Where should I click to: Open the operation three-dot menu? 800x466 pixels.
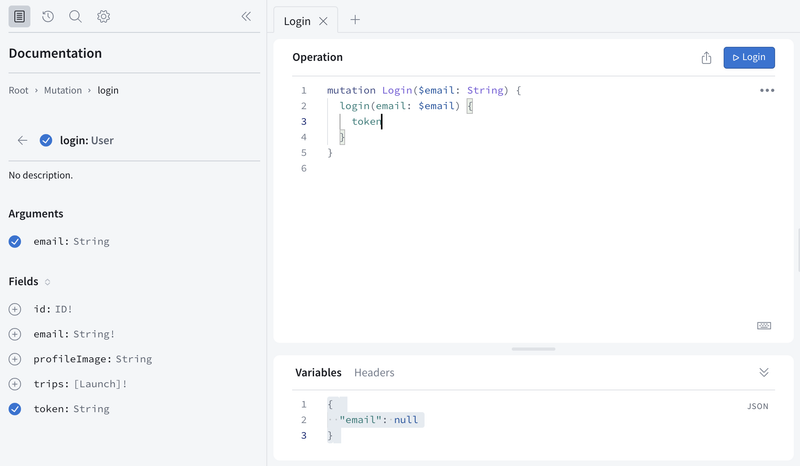pos(767,90)
